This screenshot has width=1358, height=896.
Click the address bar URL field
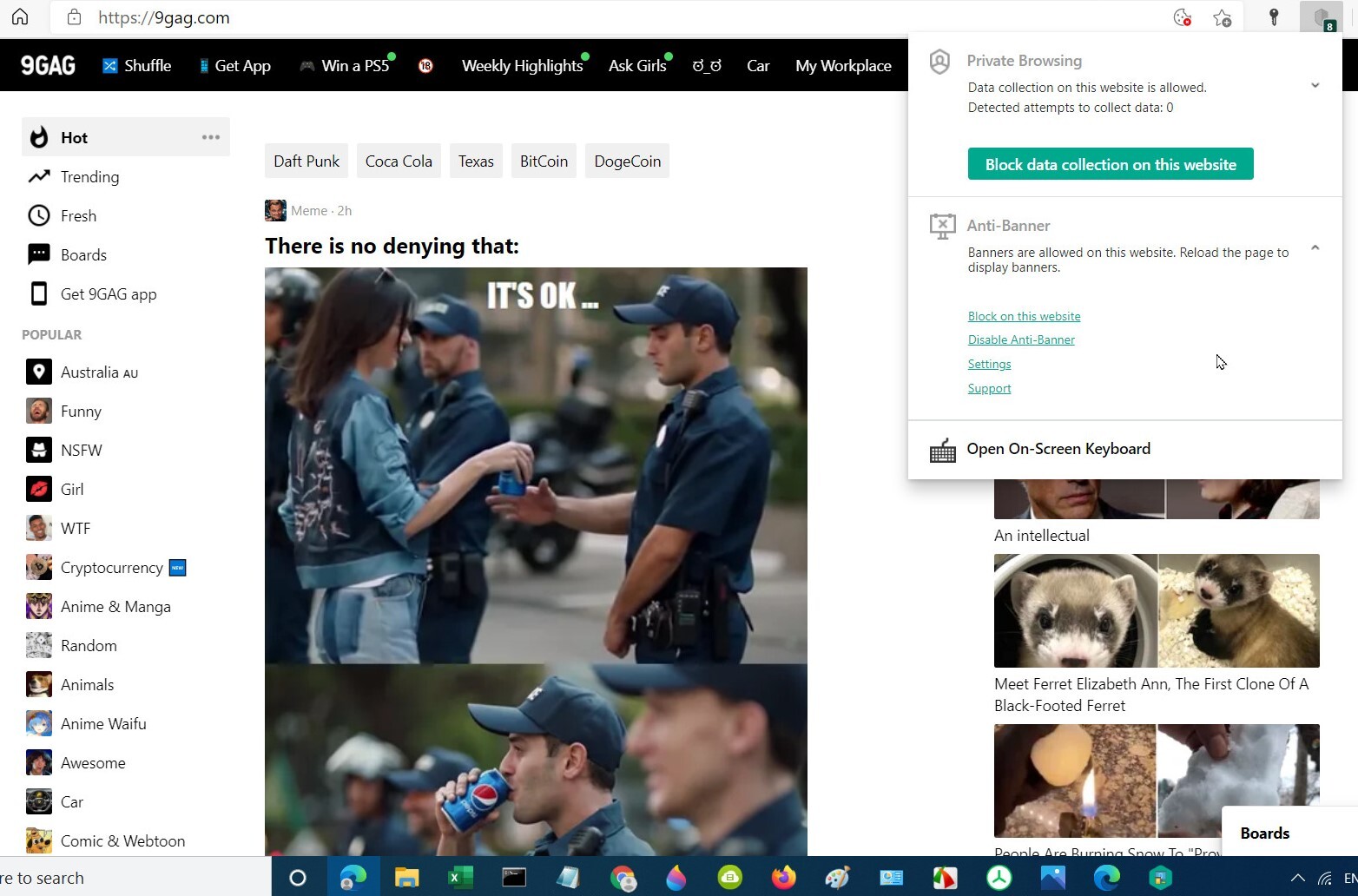click(x=608, y=17)
